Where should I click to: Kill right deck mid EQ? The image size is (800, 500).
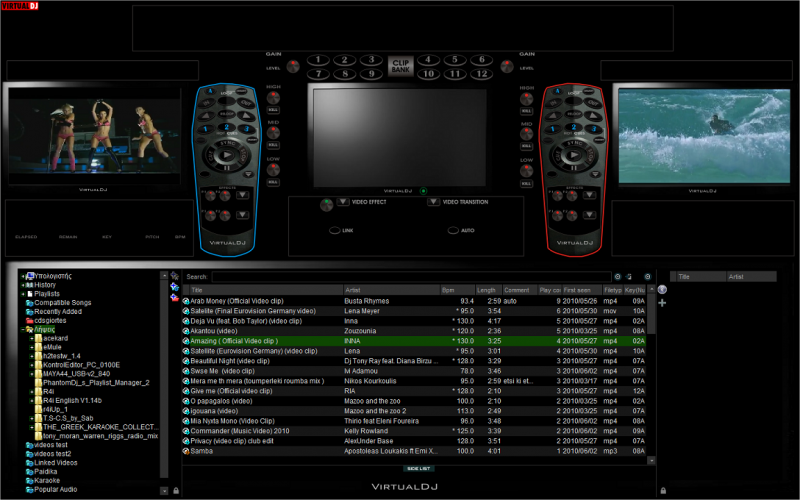[526, 146]
